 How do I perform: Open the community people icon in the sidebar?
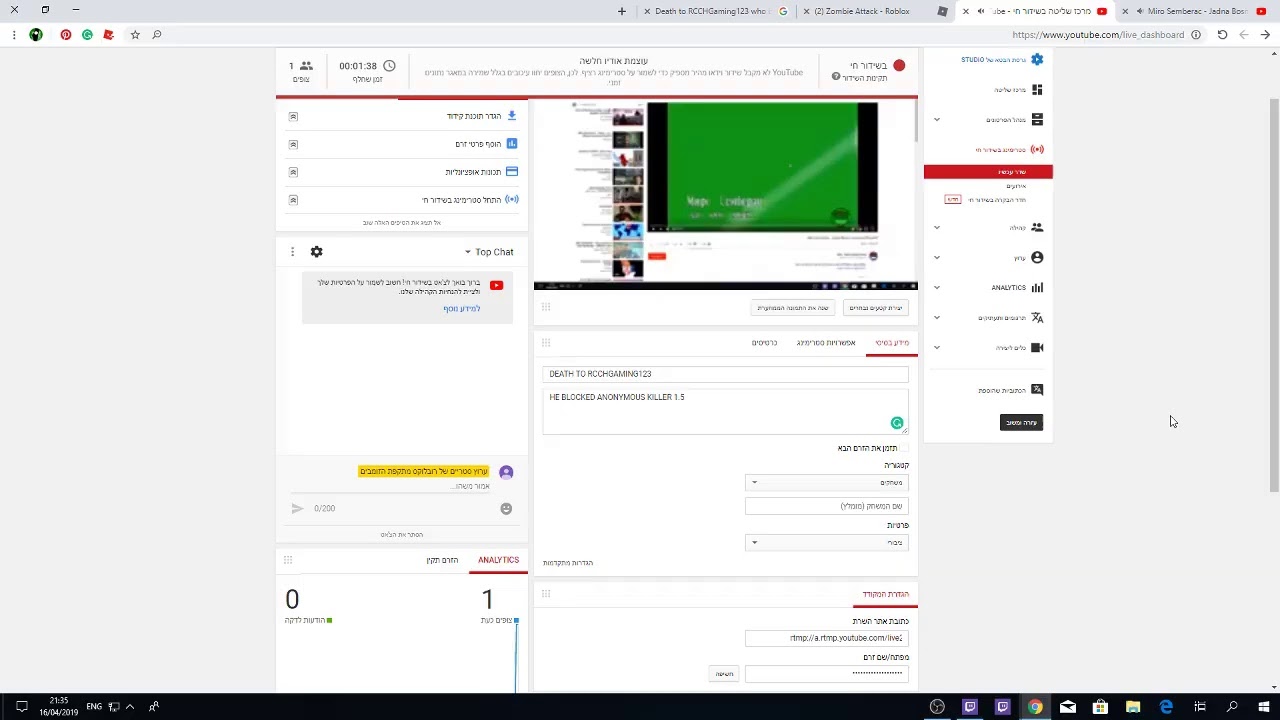pyautogui.click(x=1037, y=227)
